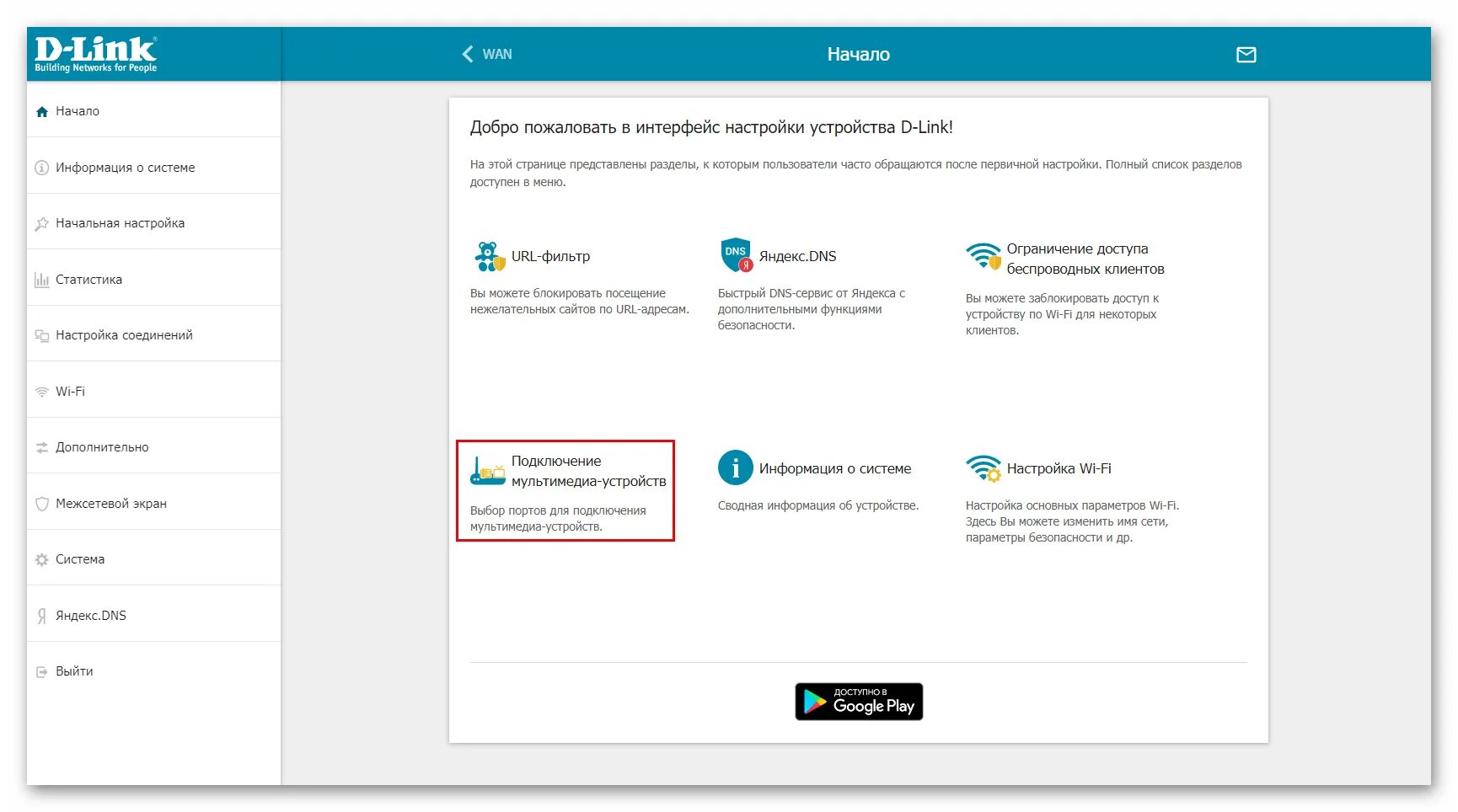The height and width of the screenshot is (812, 1458).
Task: Open Подключение мультимедиа-устройств link
Action: (x=588, y=471)
